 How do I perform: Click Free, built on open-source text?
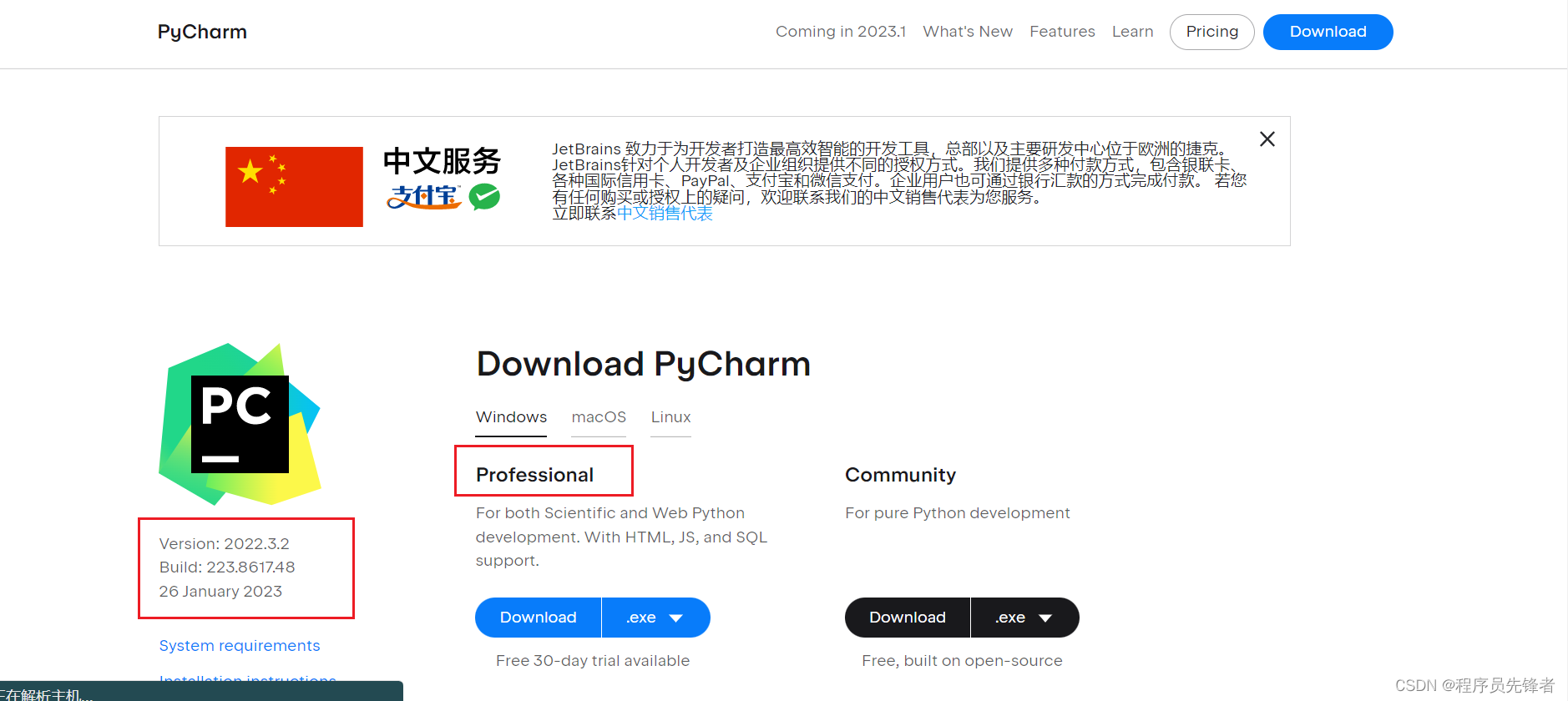click(962, 661)
